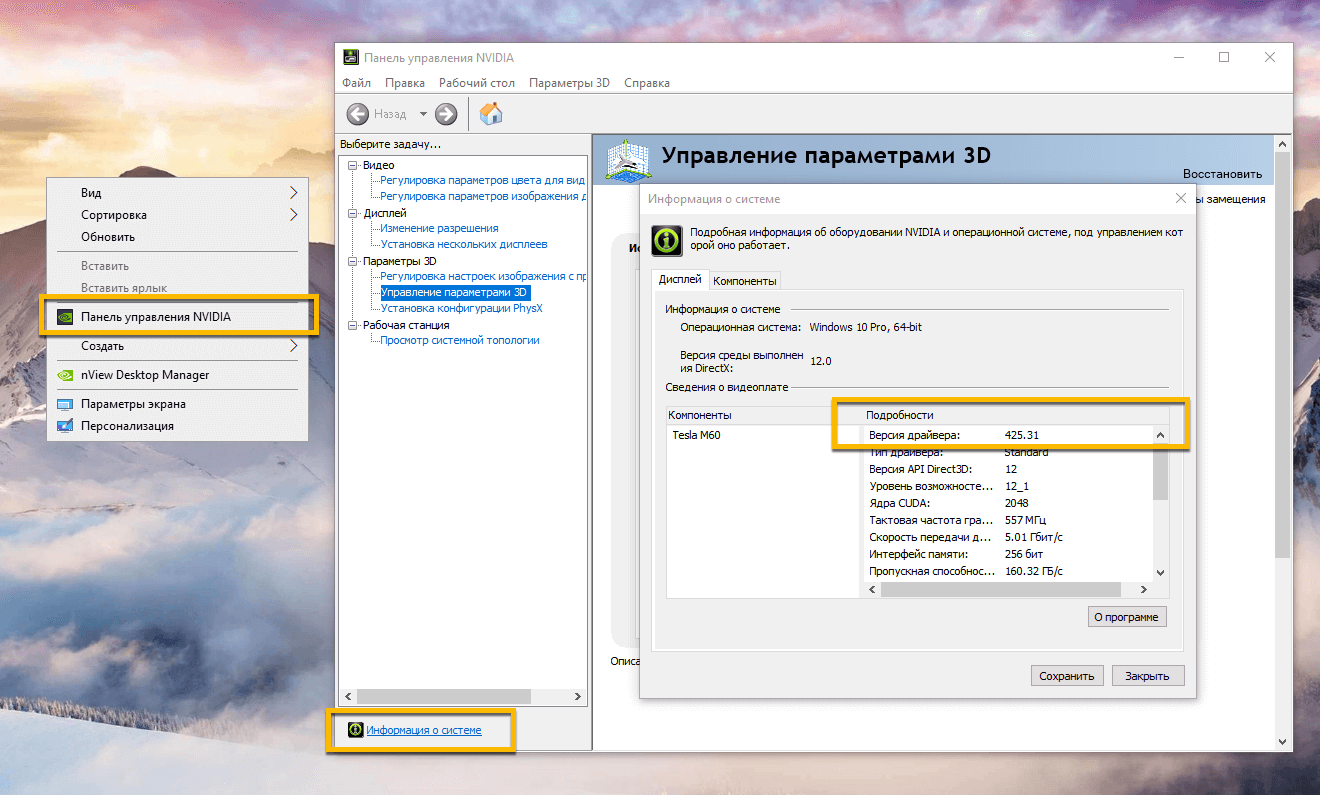
Task: Click the NVIDIA info icon in the dialog
Action: pyautogui.click(x=666, y=240)
